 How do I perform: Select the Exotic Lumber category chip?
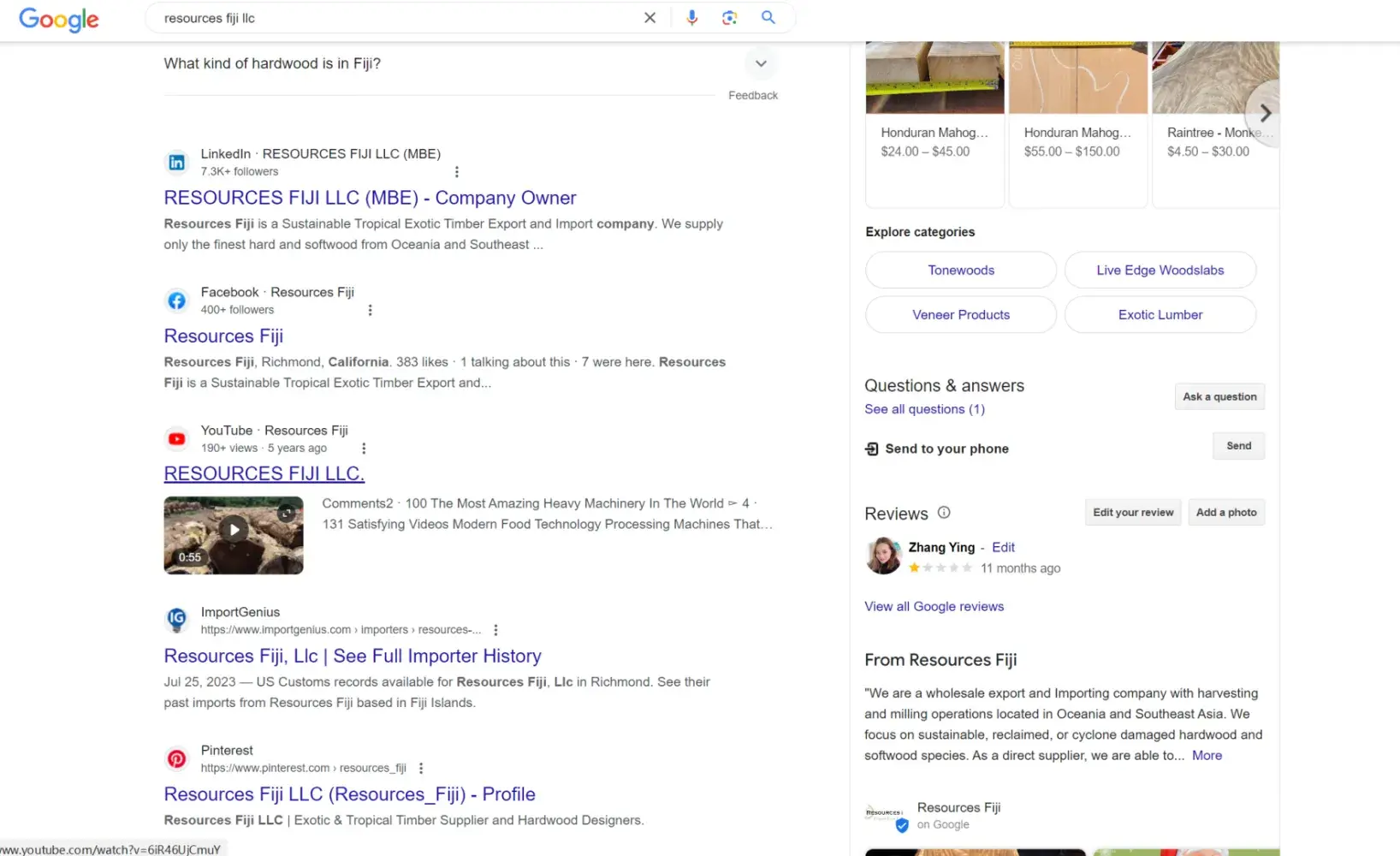pos(1160,315)
